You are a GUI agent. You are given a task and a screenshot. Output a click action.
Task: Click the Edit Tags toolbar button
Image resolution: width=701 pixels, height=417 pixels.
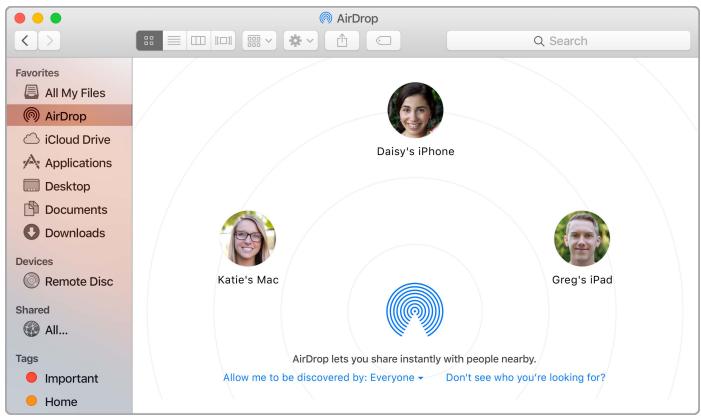(384, 41)
